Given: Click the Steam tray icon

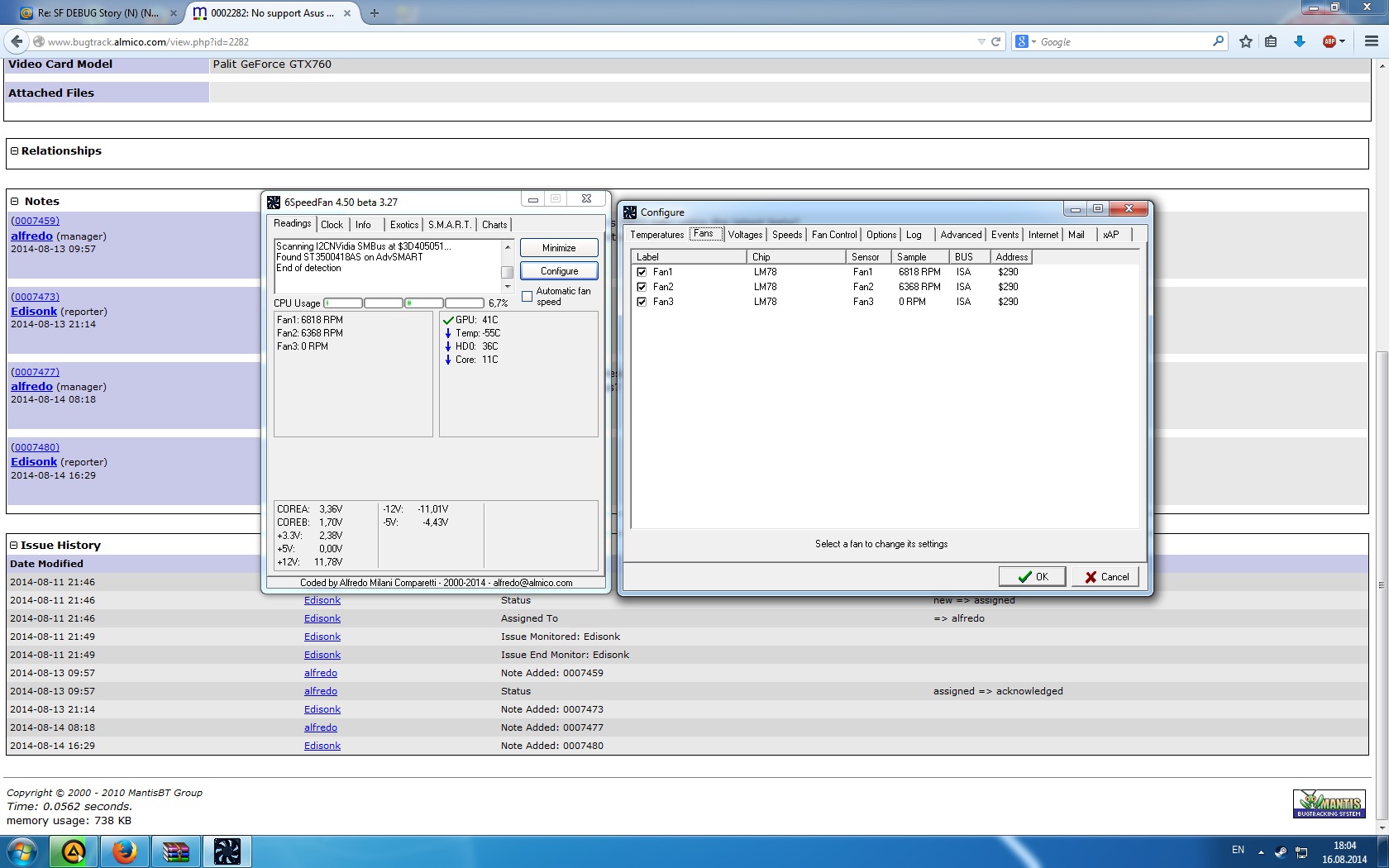Looking at the screenshot, I should (1280, 851).
